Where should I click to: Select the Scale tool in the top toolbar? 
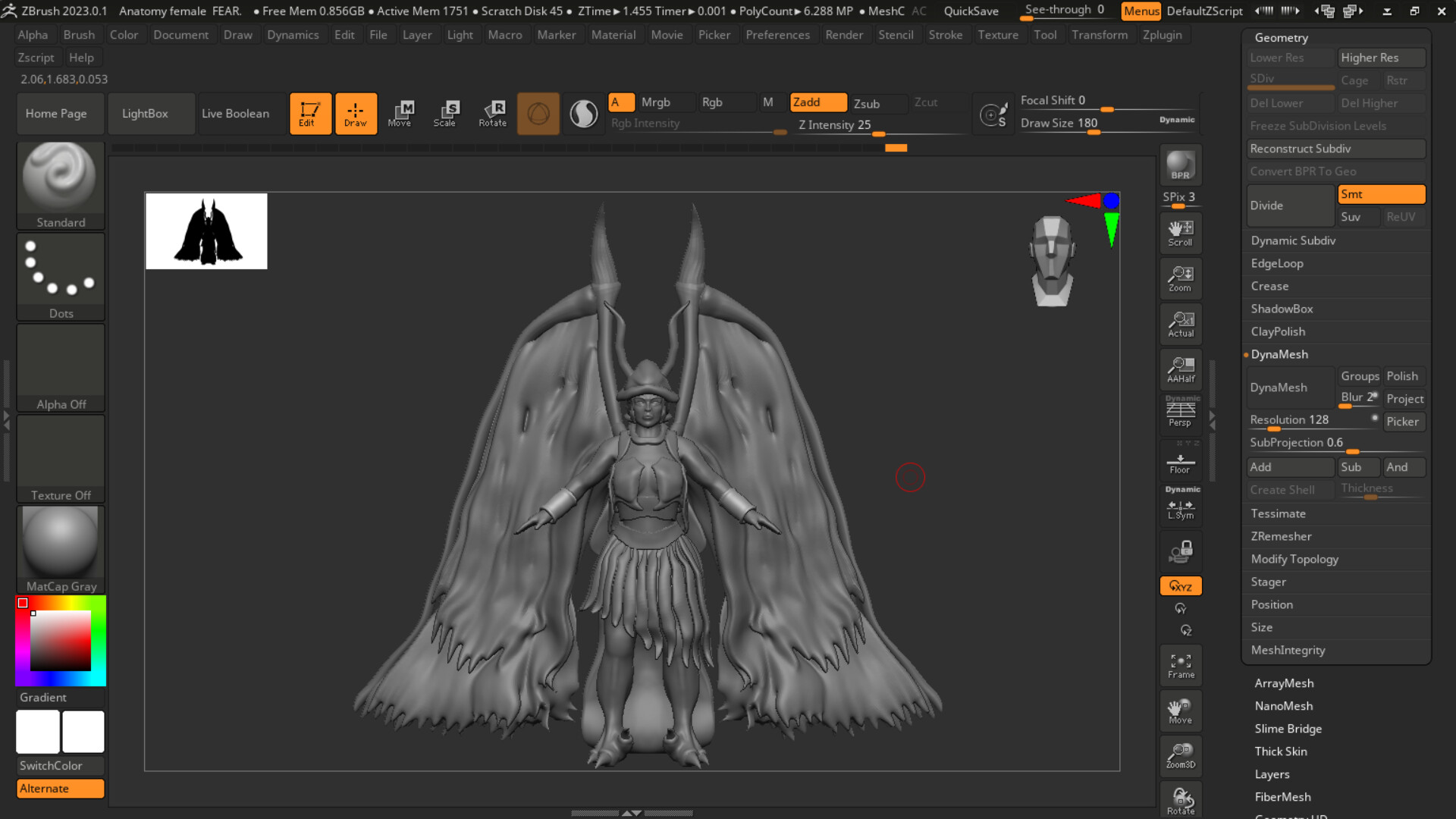click(x=446, y=113)
